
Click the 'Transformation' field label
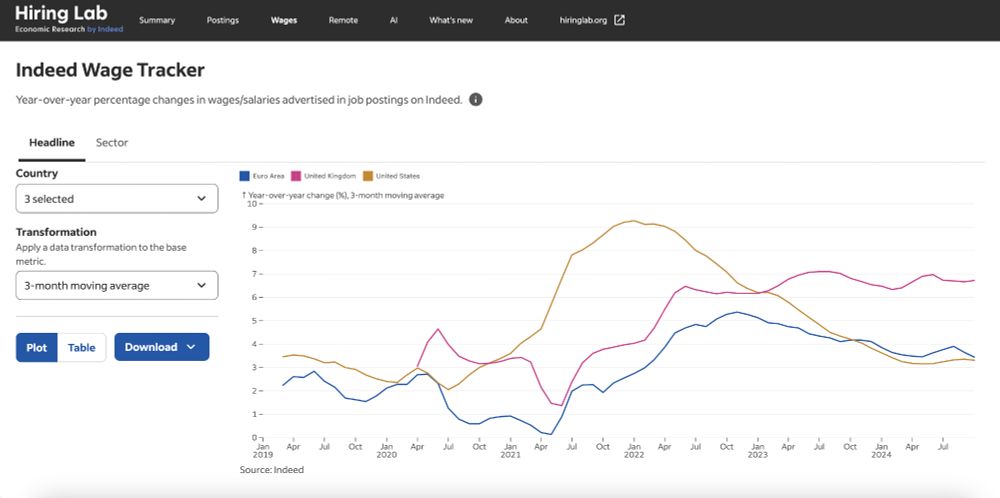click(x=56, y=232)
